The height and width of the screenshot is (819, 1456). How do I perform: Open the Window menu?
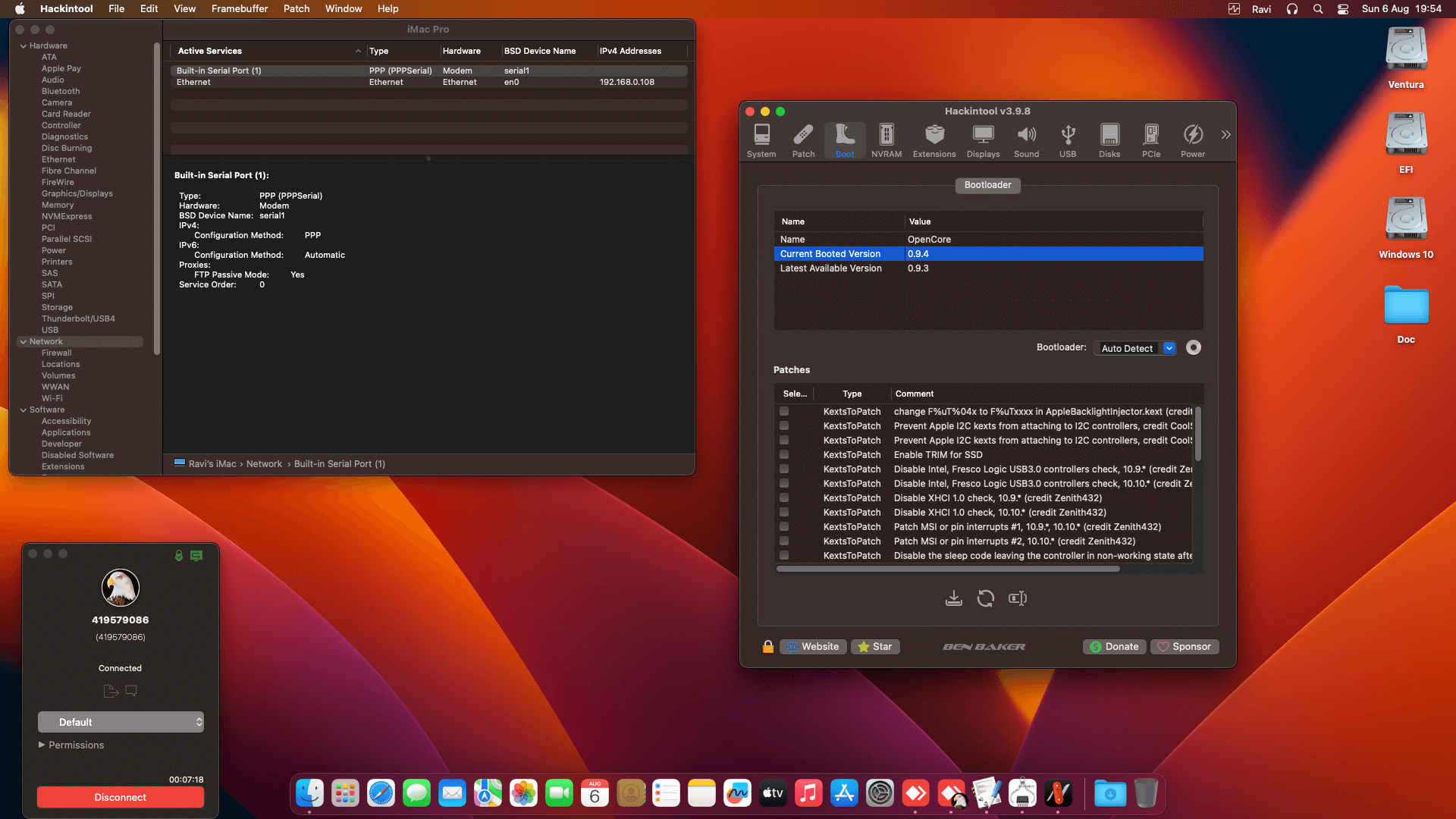(344, 9)
